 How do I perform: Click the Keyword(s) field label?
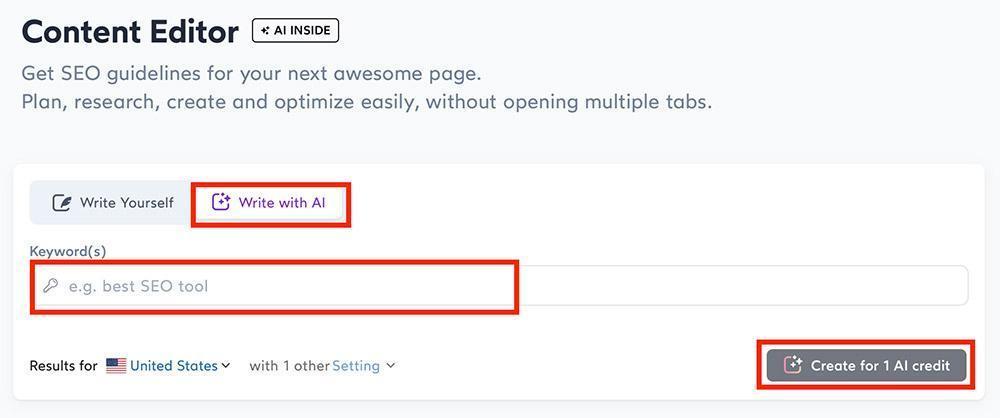point(68,251)
